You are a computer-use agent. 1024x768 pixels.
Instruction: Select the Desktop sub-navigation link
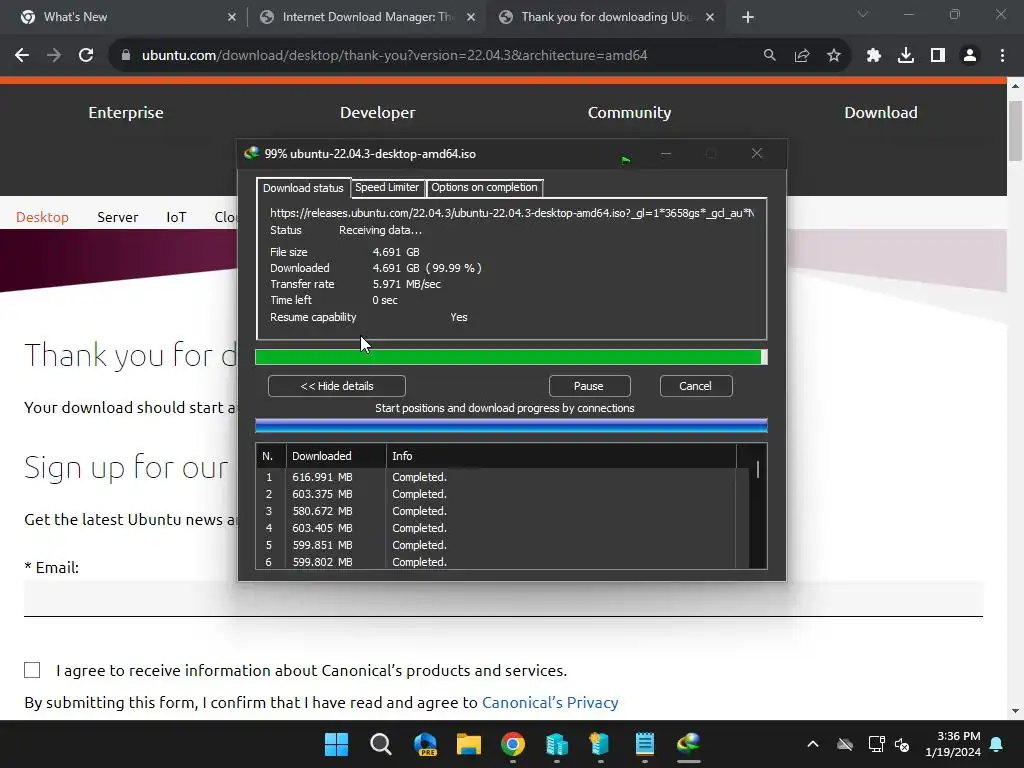[42, 217]
